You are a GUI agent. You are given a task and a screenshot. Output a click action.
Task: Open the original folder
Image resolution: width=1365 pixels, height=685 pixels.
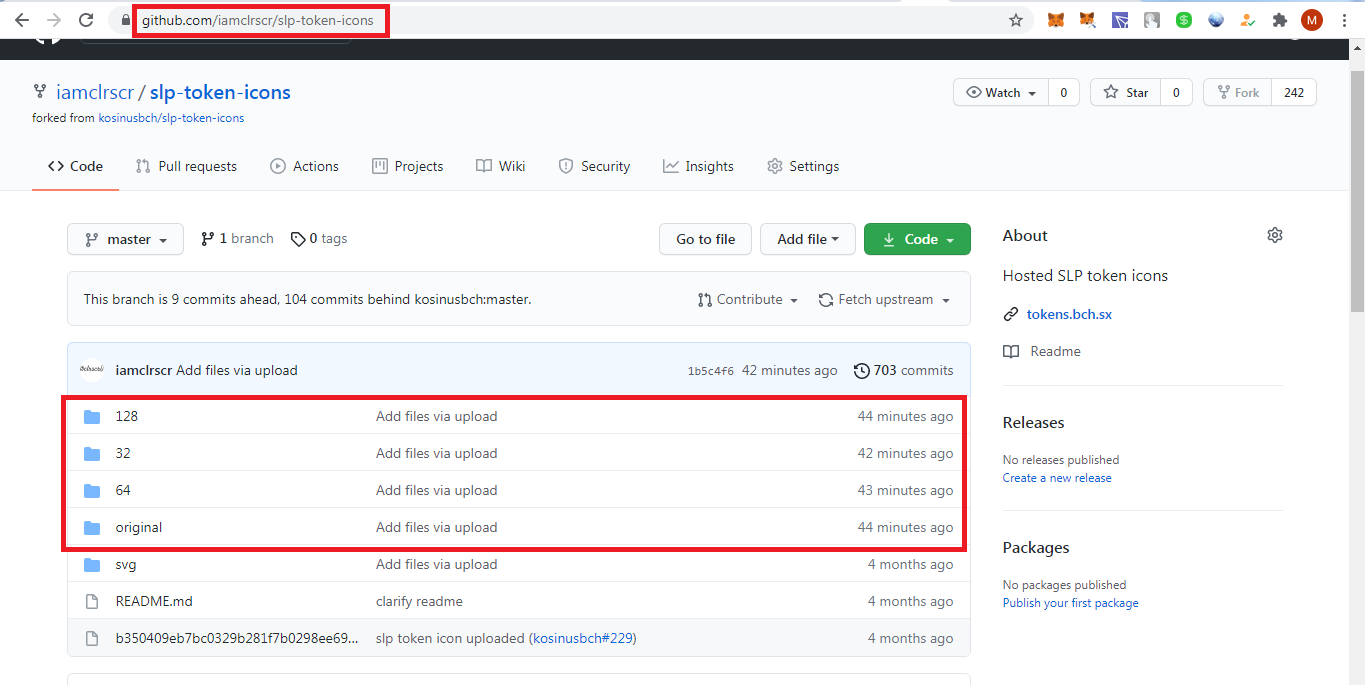tap(138, 527)
